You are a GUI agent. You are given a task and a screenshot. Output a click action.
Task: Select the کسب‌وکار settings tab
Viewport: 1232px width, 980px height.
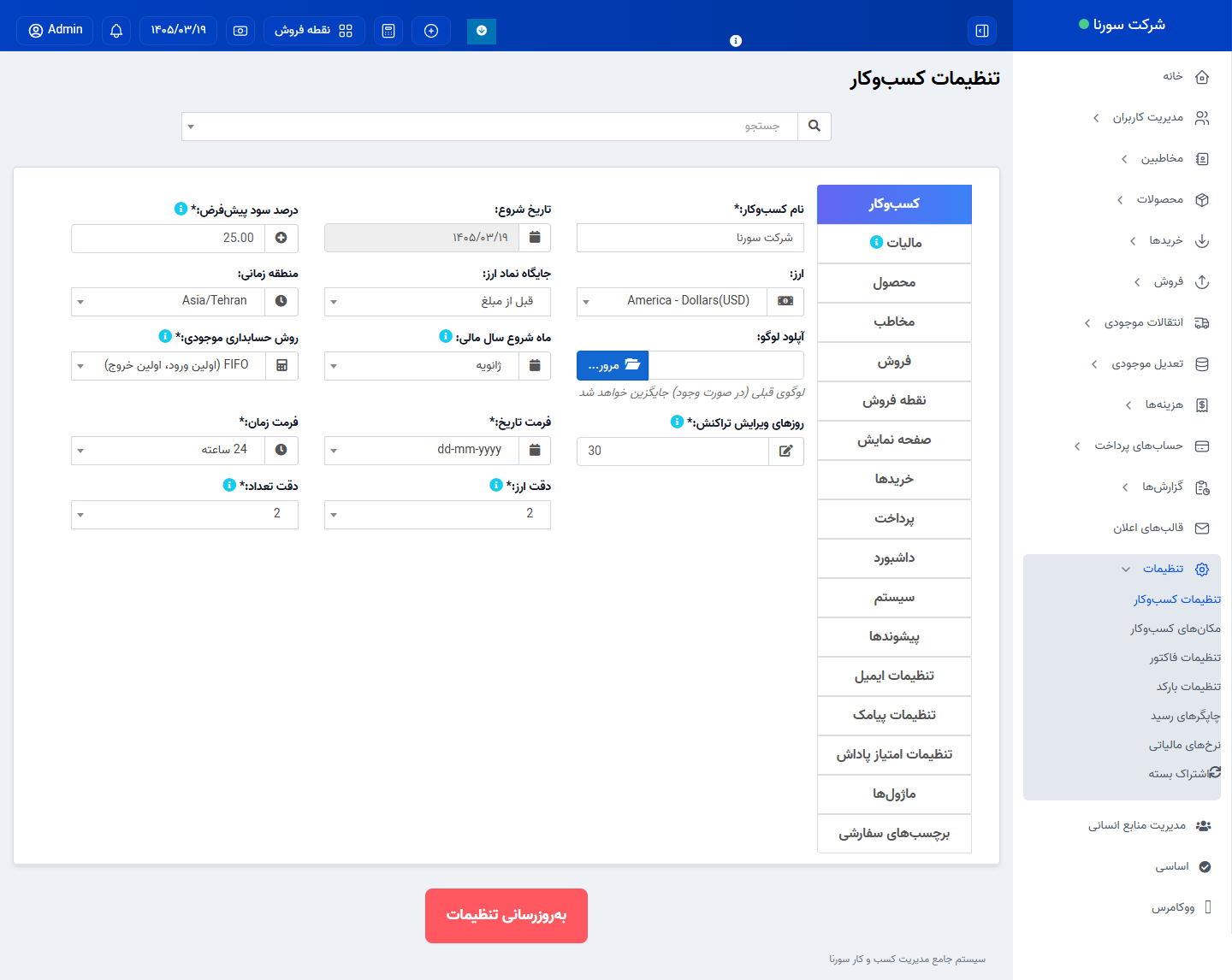(x=894, y=204)
